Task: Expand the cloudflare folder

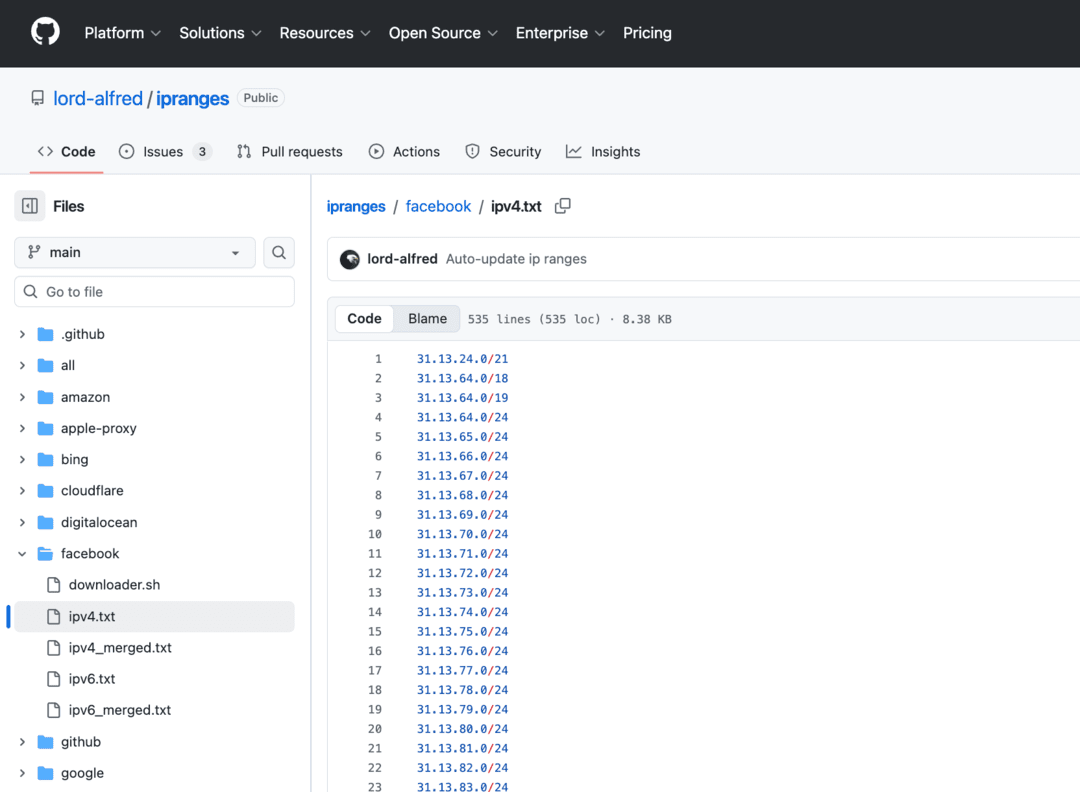Action: click(22, 490)
